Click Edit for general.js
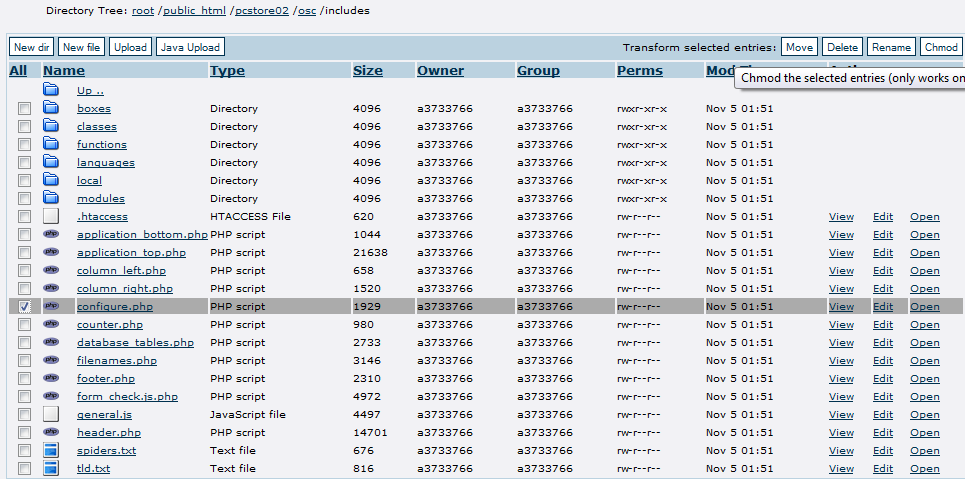This screenshot has height=479, width=965. 883,414
